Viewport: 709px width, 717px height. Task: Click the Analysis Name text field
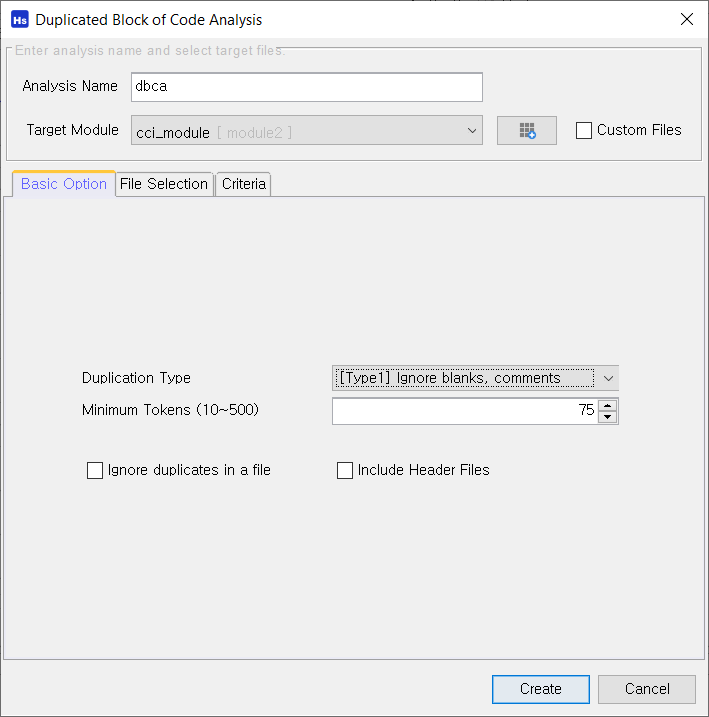307,87
